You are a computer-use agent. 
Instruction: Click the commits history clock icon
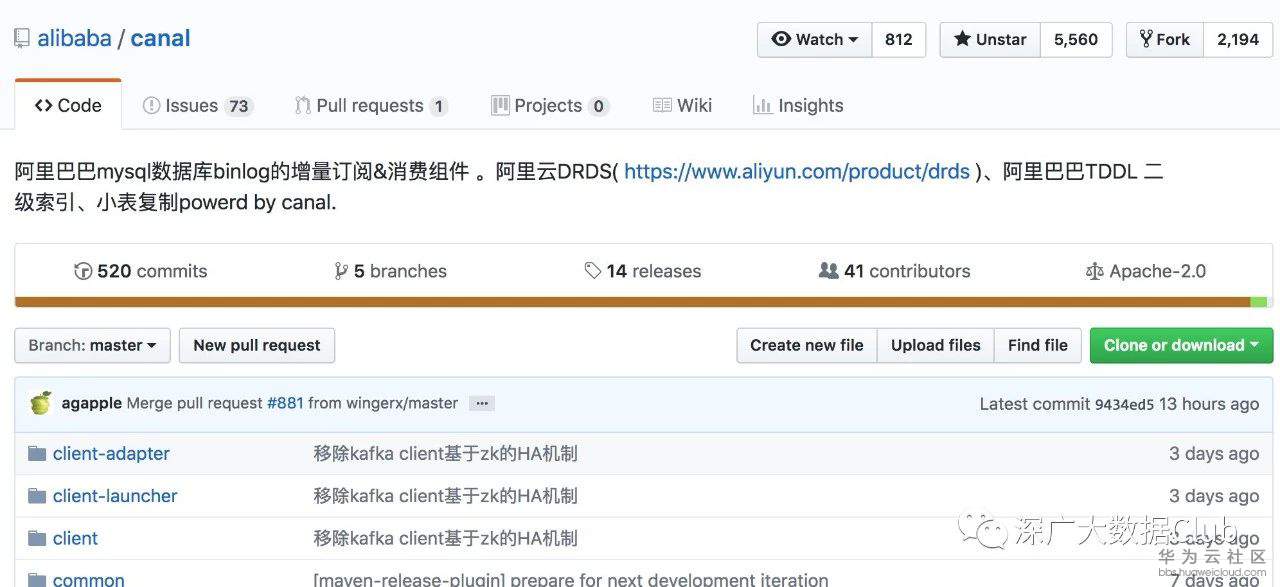tap(83, 271)
